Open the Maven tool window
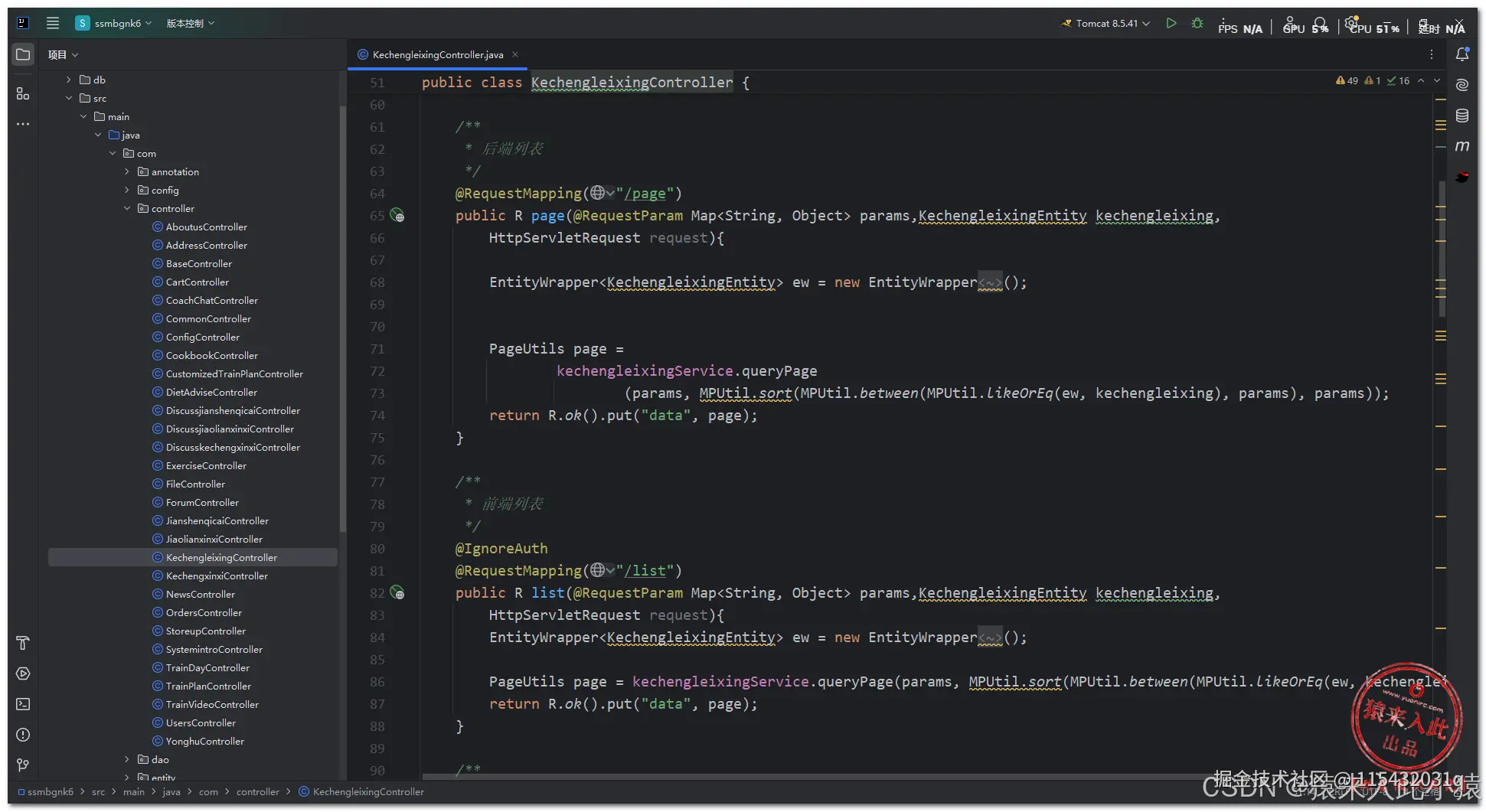Image resolution: width=1486 pixels, height=812 pixels. click(x=1462, y=145)
